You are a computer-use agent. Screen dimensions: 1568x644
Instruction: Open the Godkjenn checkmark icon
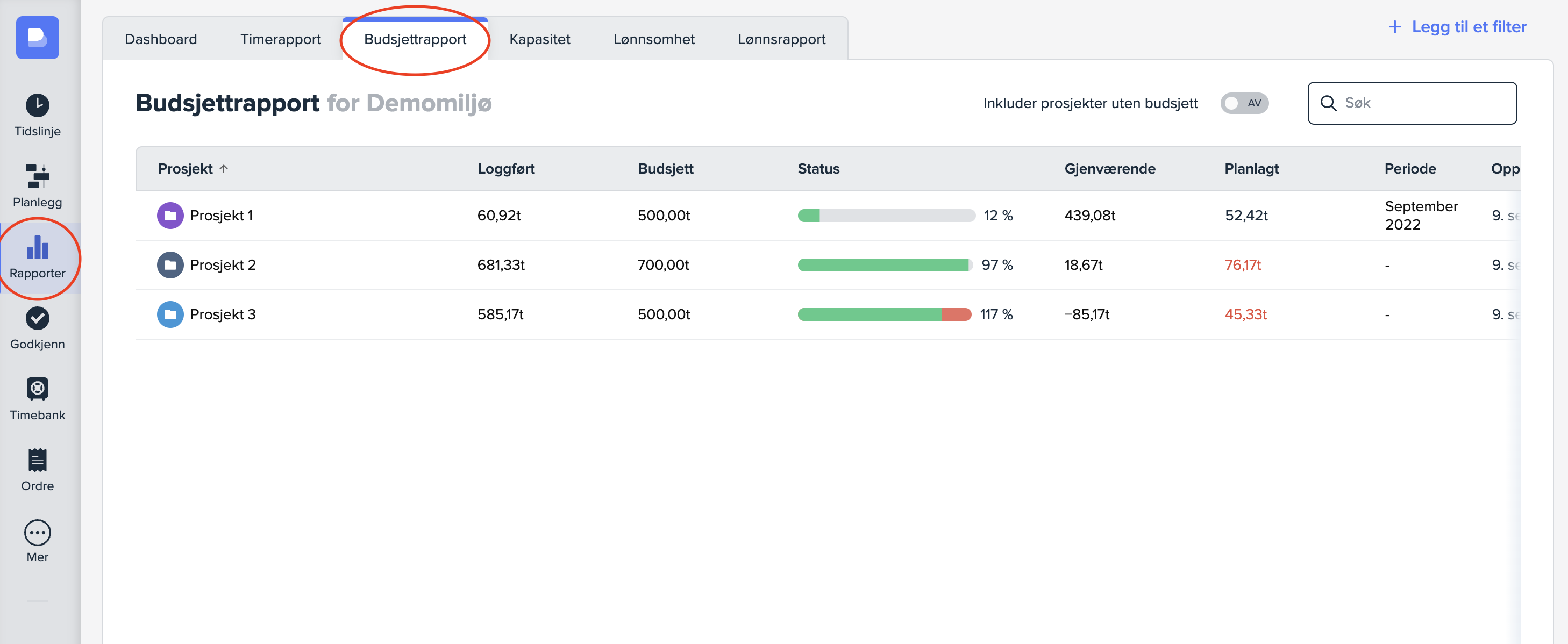coord(37,318)
